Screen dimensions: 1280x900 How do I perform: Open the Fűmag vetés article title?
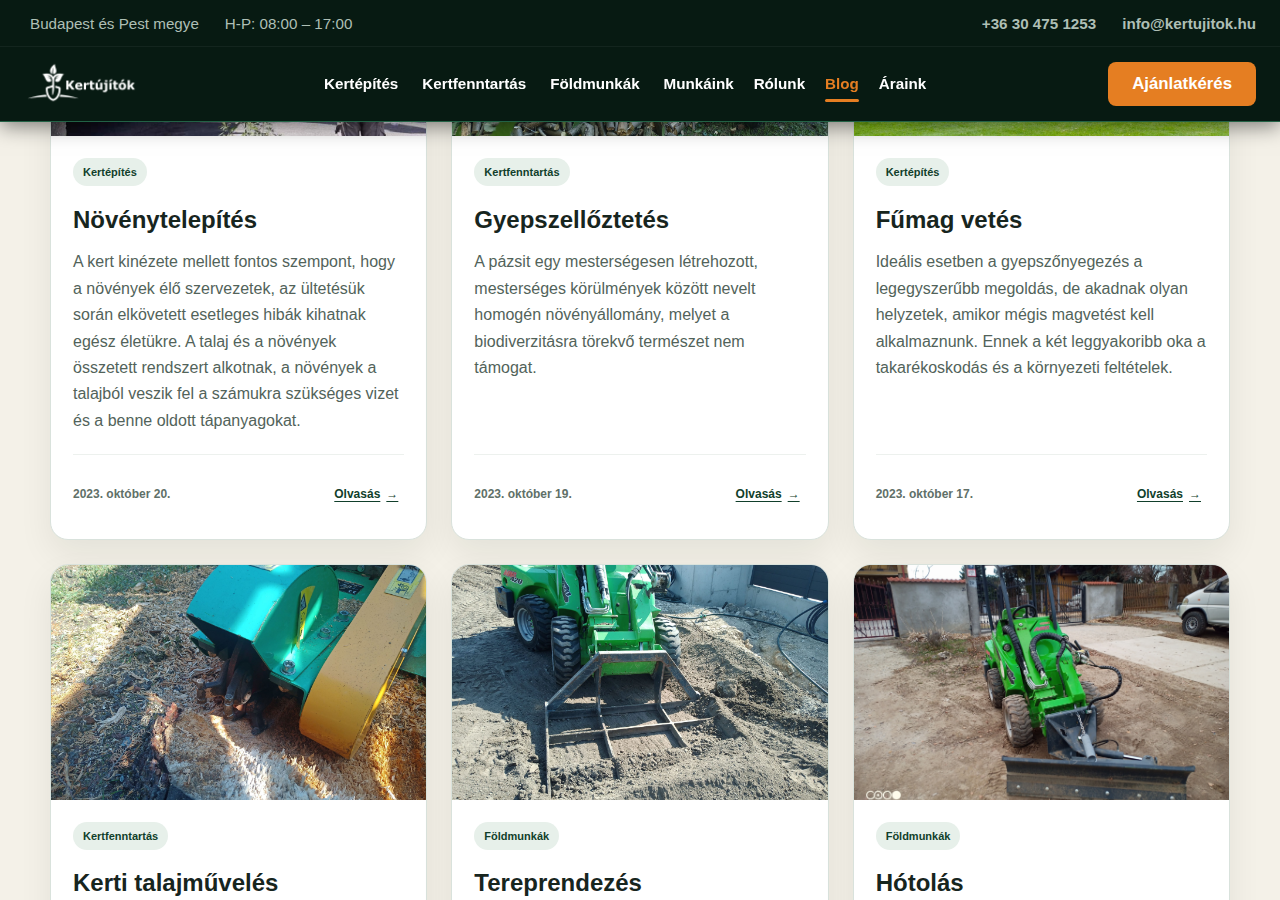click(x=949, y=220)
